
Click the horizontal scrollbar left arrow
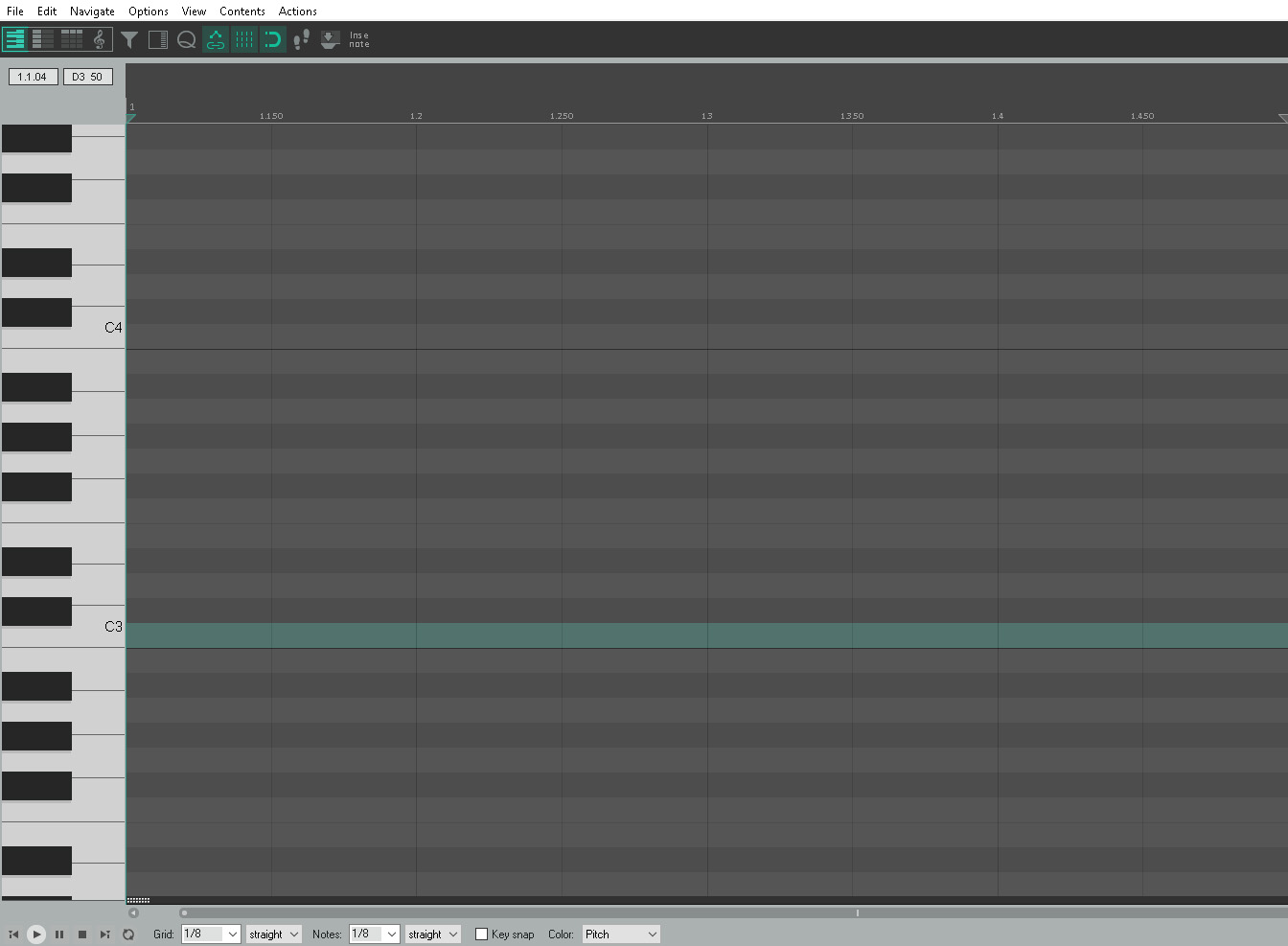pos(133,912)
